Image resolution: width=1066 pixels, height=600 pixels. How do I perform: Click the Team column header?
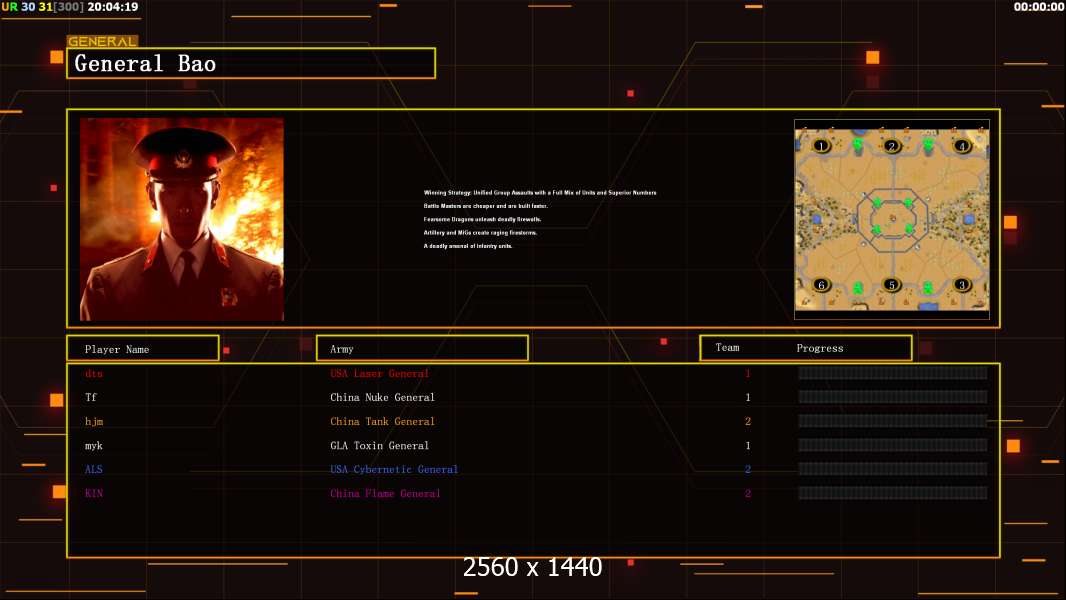pyautogui.click(x=727, y=347)
